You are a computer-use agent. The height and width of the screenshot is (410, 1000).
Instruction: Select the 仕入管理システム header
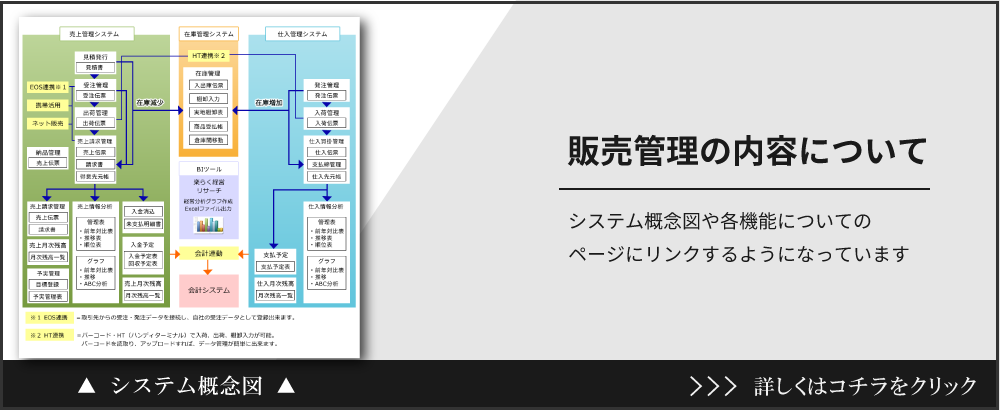pos(302,33)
